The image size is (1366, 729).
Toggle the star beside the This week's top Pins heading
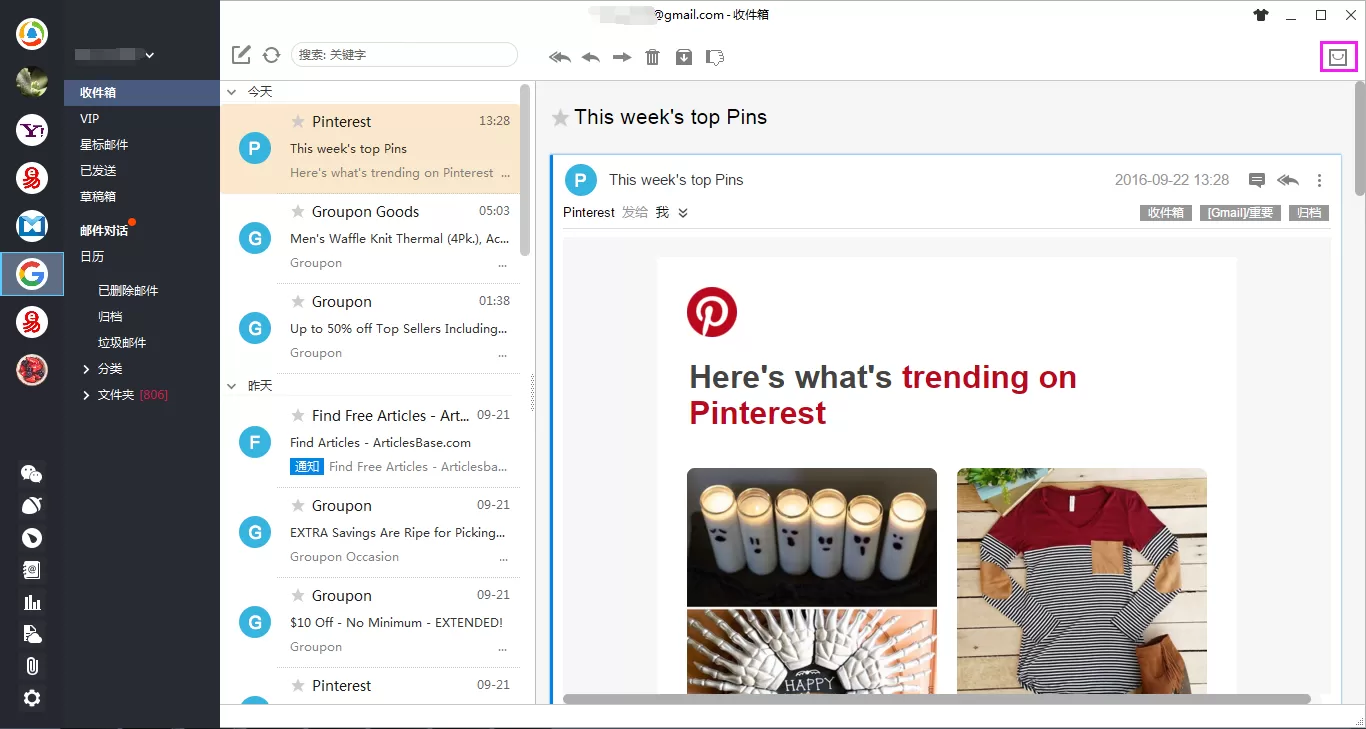tap(561, 118)
